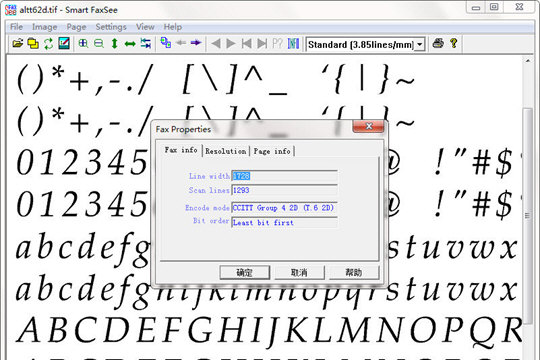Click the Bit order field

point(284,223)
